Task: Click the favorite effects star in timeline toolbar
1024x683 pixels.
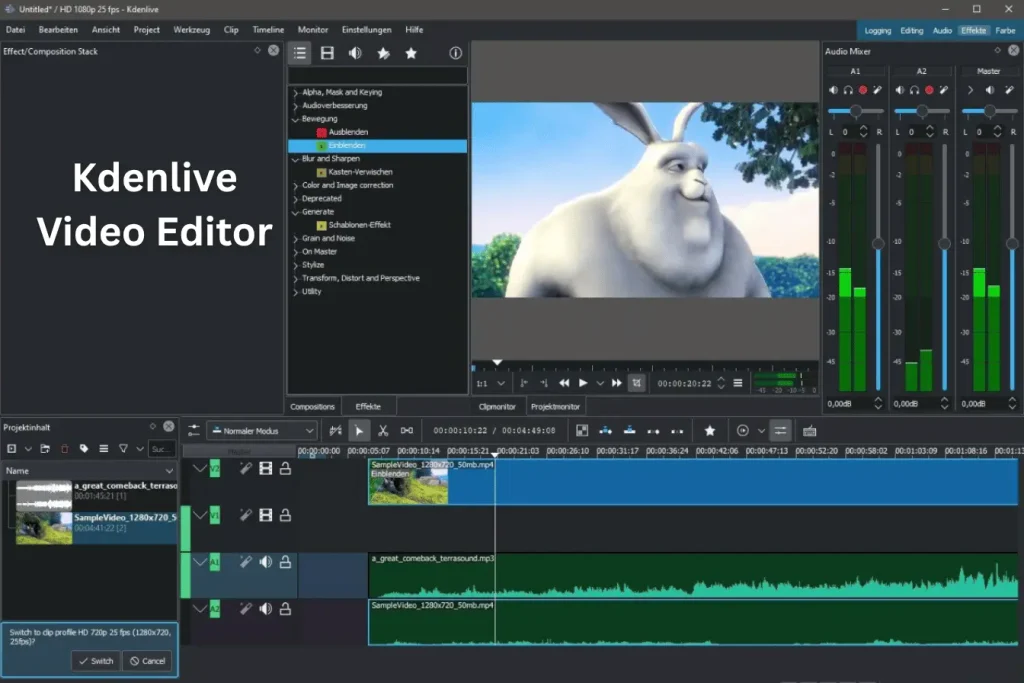Action: coord(710,431)
